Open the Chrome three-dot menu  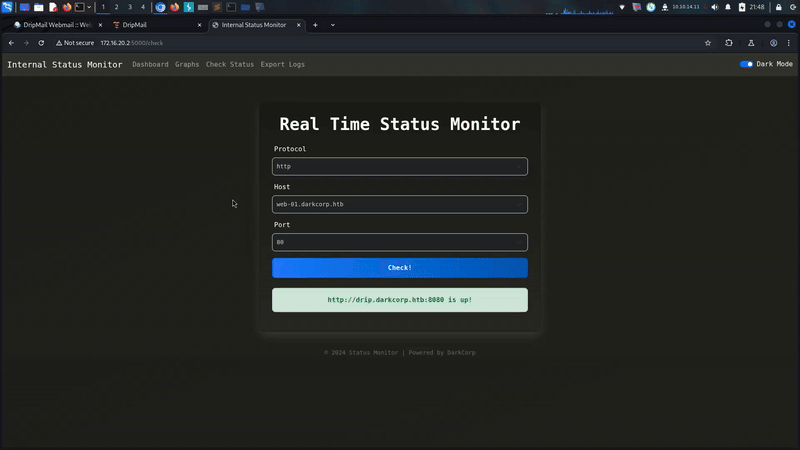[790, 43]
